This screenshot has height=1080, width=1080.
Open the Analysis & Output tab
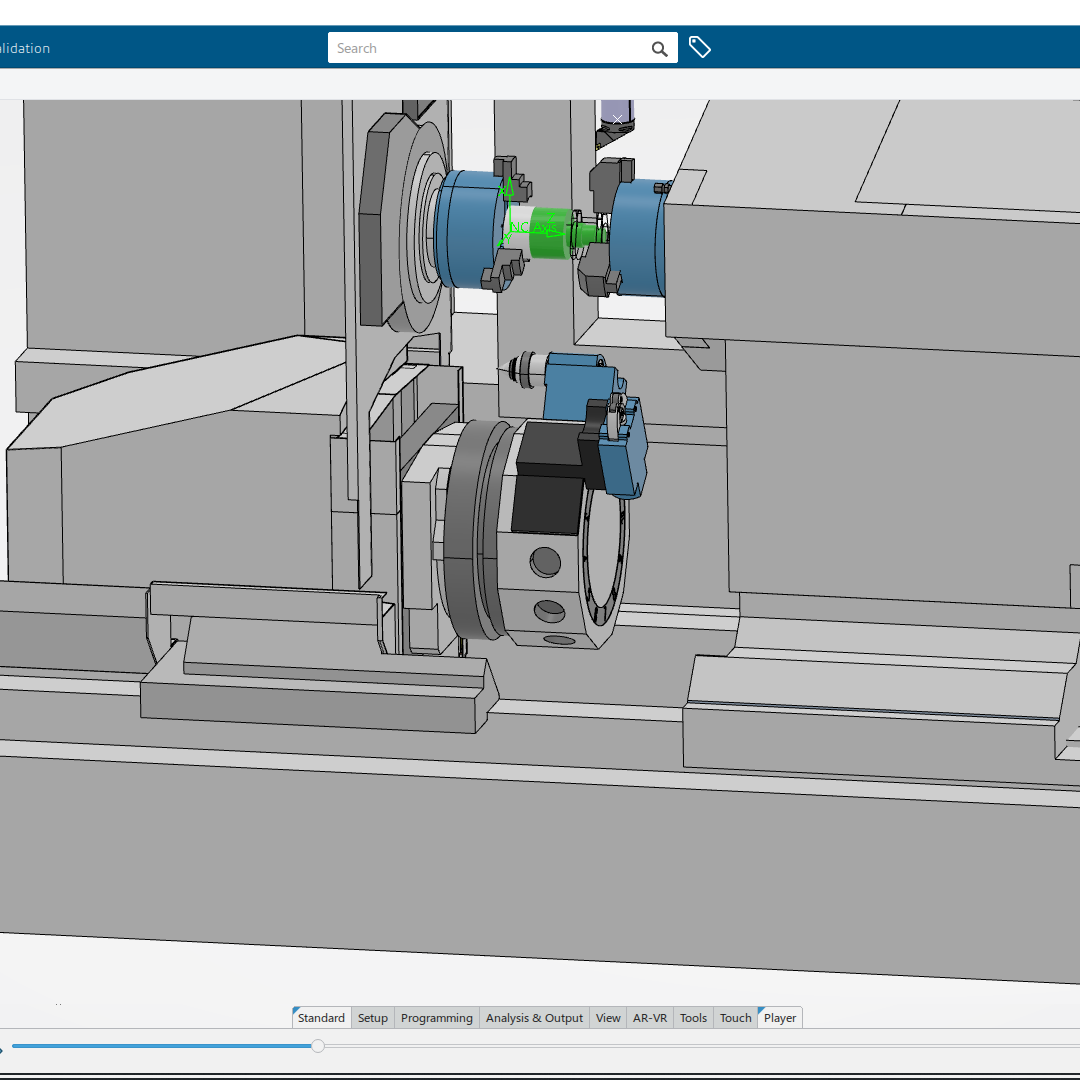coord(534,1018)
